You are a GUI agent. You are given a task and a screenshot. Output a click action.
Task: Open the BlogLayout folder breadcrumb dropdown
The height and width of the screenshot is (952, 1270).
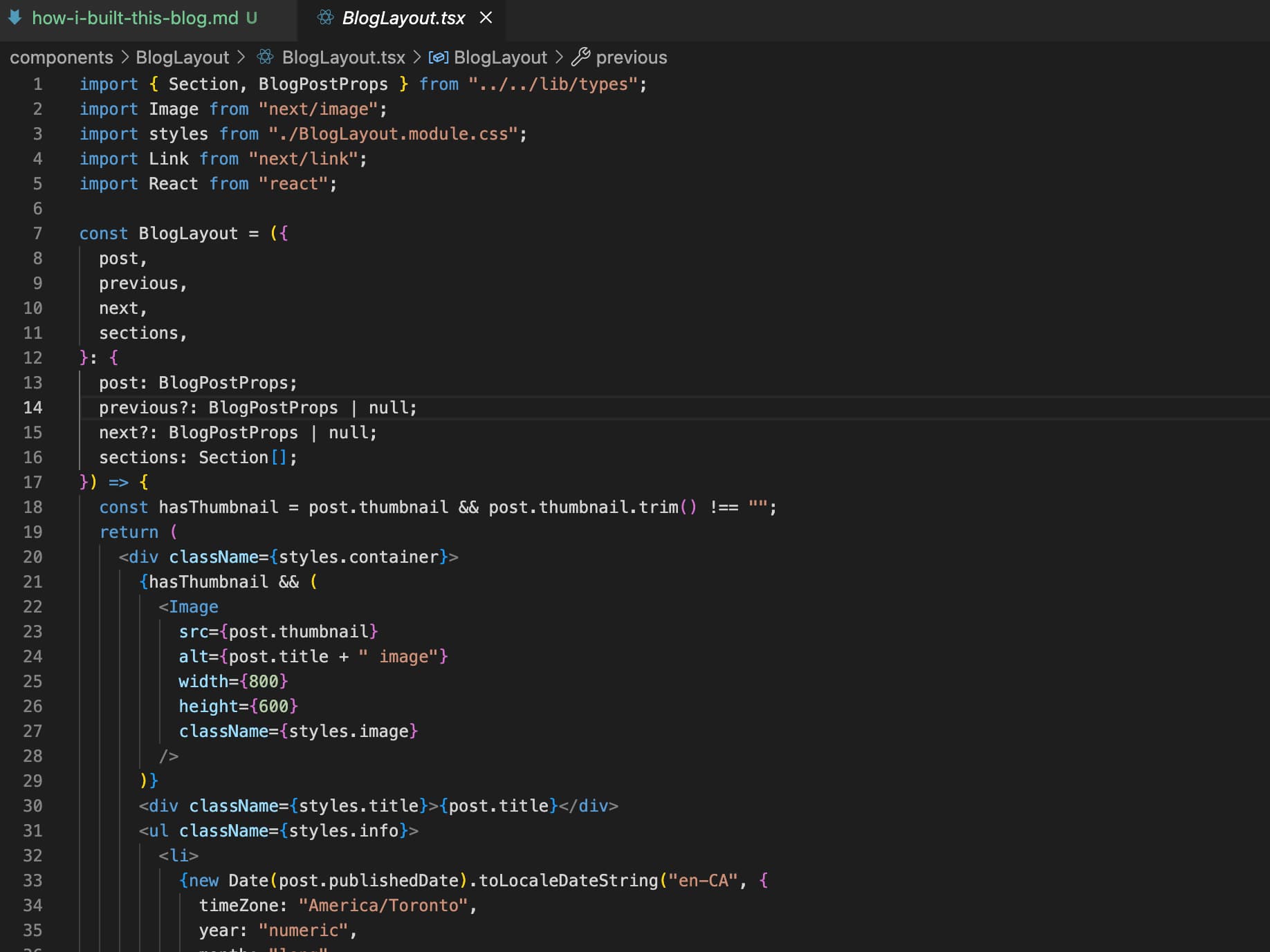182,57
